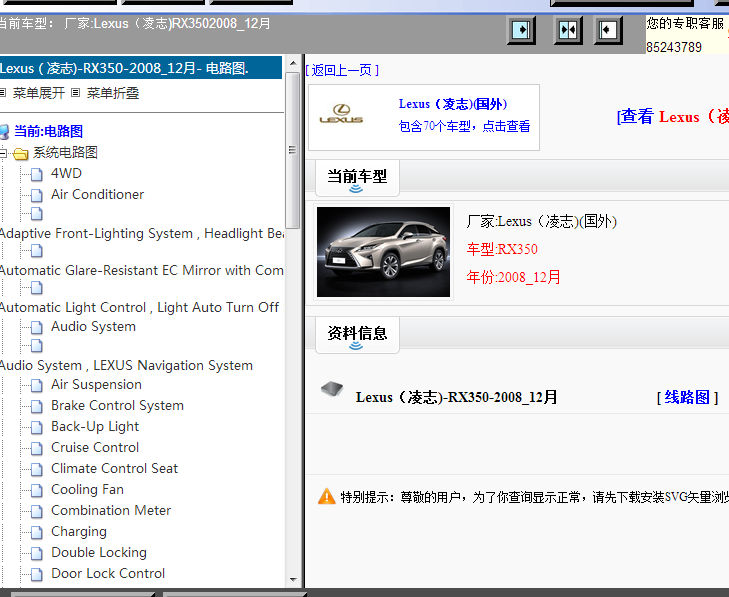Collapse the 系统电路图 folder node
This screenshot has height=597, width=729.
[3, 153]
